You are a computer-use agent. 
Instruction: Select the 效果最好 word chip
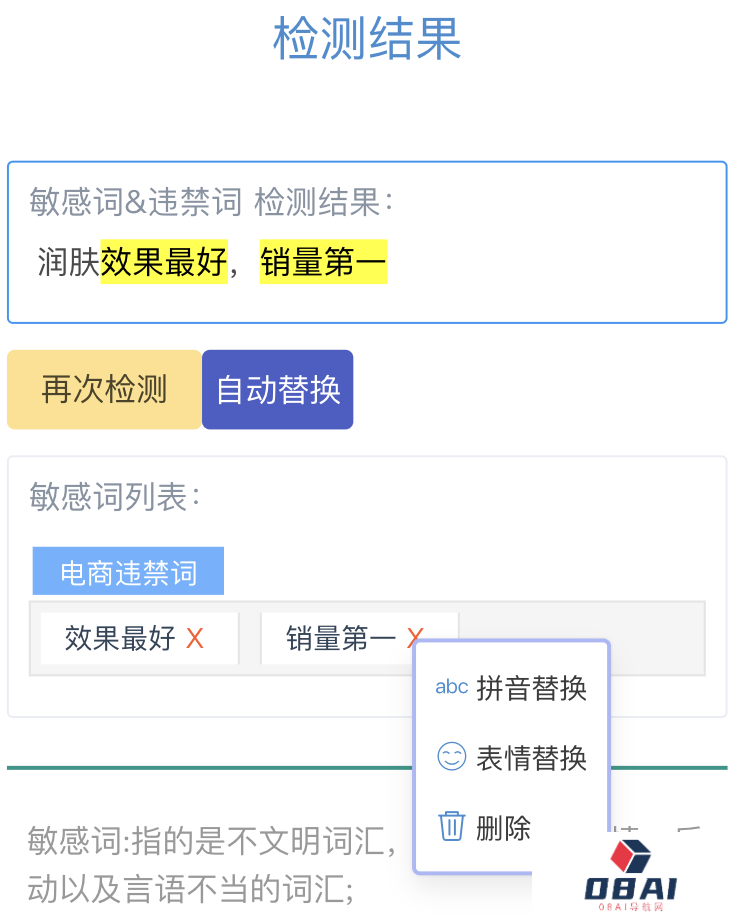(x=125, y=637)
